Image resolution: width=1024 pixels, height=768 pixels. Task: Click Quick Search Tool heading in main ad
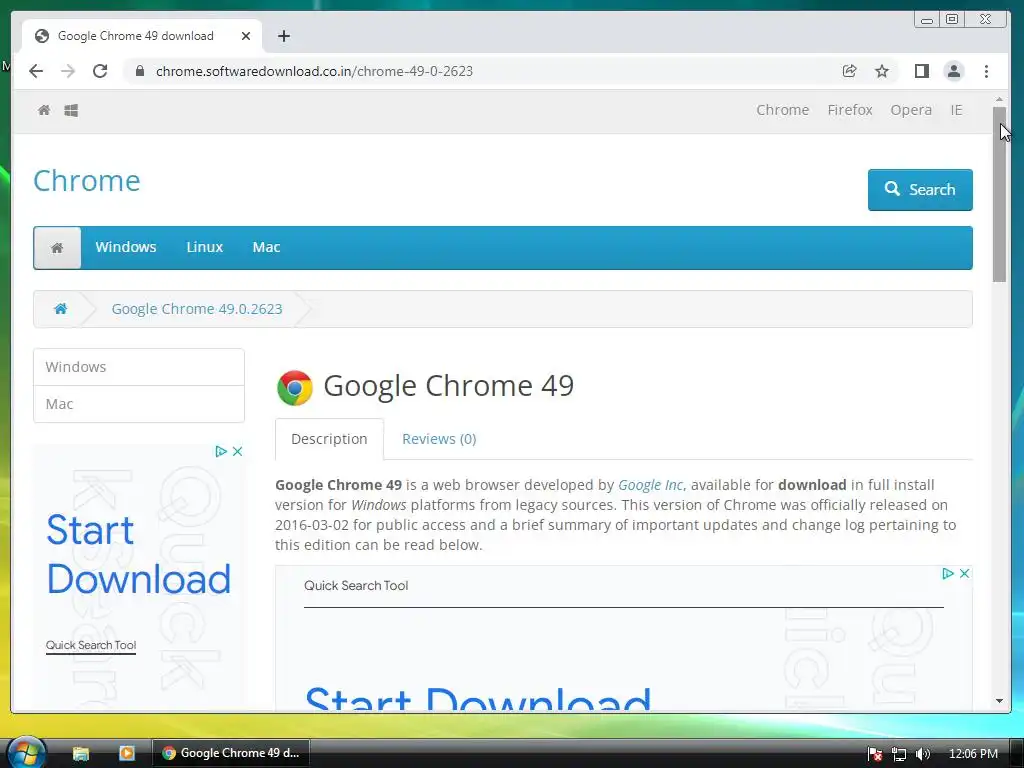click(356, 586)
